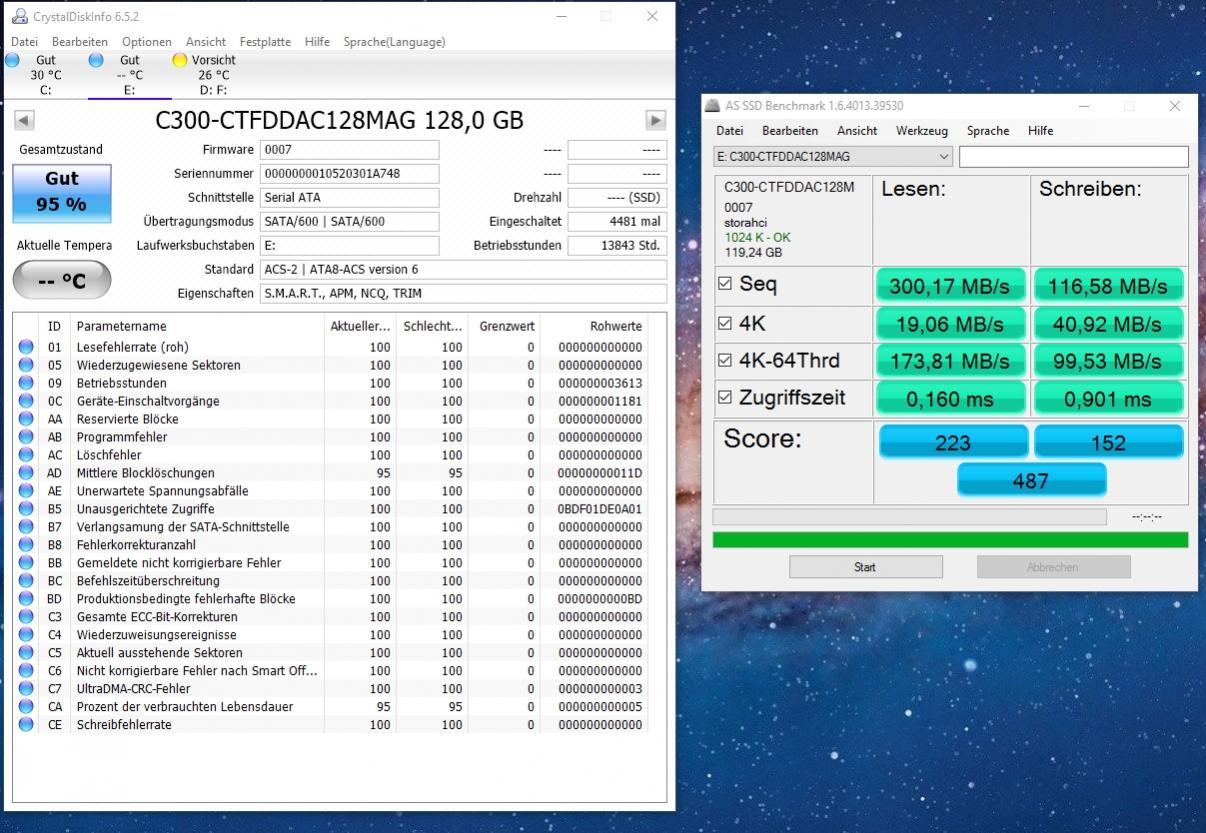Viewport: 1206px width, 833px height.
Task: Click the green benchmark progress bar
Action: coord(950,540)
